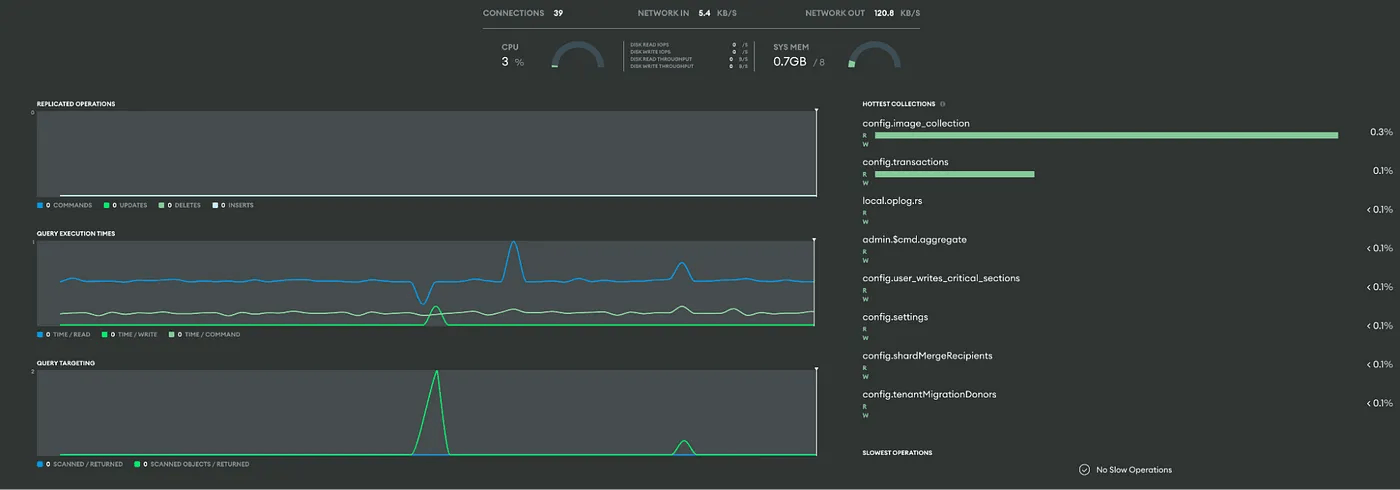This screenshot has height=490, width=1400.
Task: Toggle the Time / Command legend entry
Action: click(x=210, y=335)
